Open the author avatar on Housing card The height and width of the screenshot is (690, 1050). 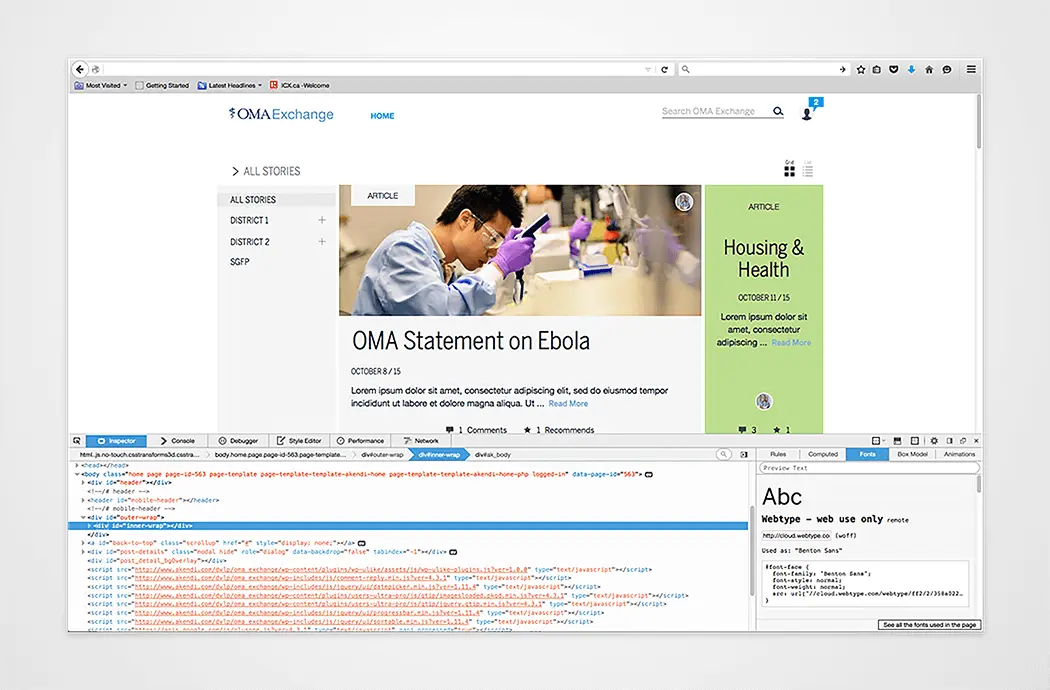click(x=764, y=401)
